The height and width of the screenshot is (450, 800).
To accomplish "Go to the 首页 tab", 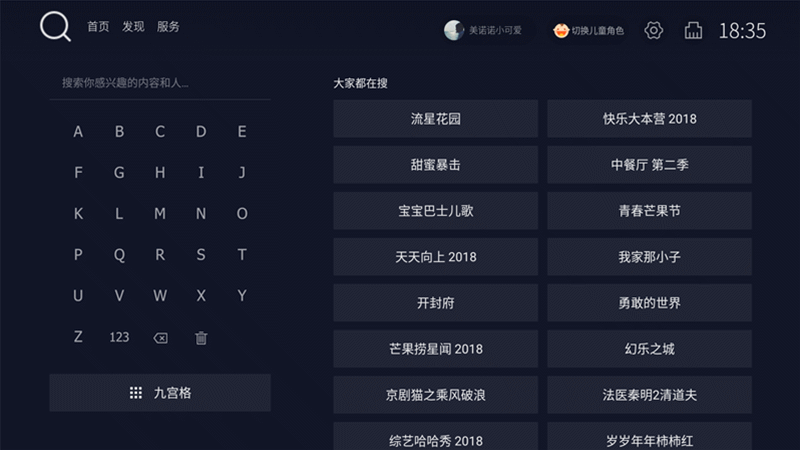I will pyautogui.click(x=98, y=27).
